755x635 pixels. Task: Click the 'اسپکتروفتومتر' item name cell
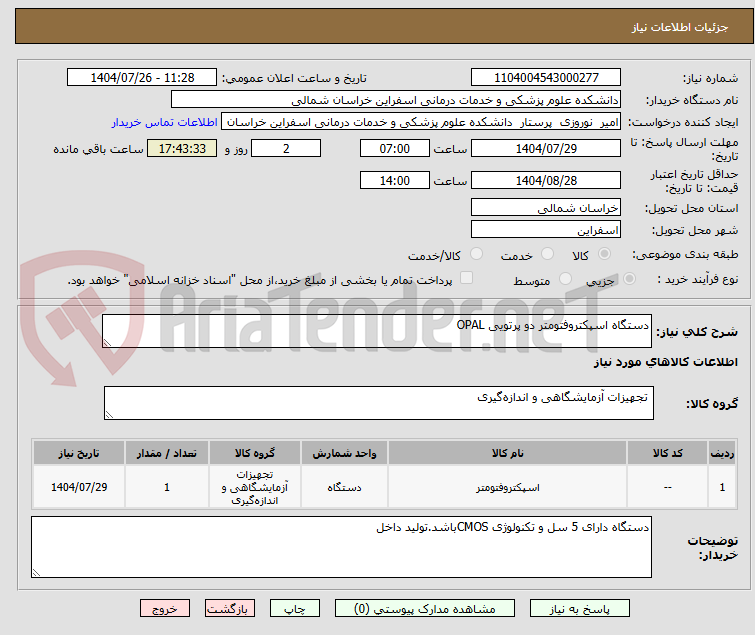(x=508, y=487)
